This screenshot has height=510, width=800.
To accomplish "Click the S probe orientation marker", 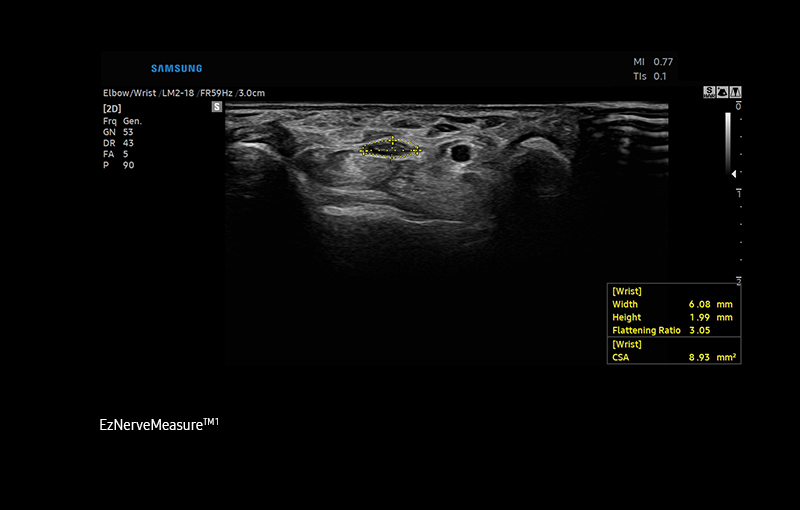I will click(217, 106).
